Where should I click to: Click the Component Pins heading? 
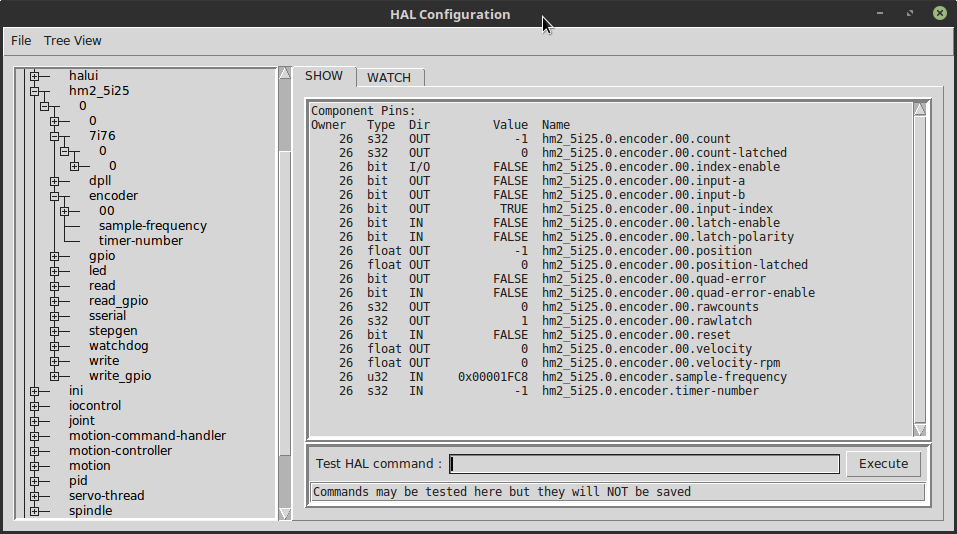pyautogui.click(x=363, y=111)
